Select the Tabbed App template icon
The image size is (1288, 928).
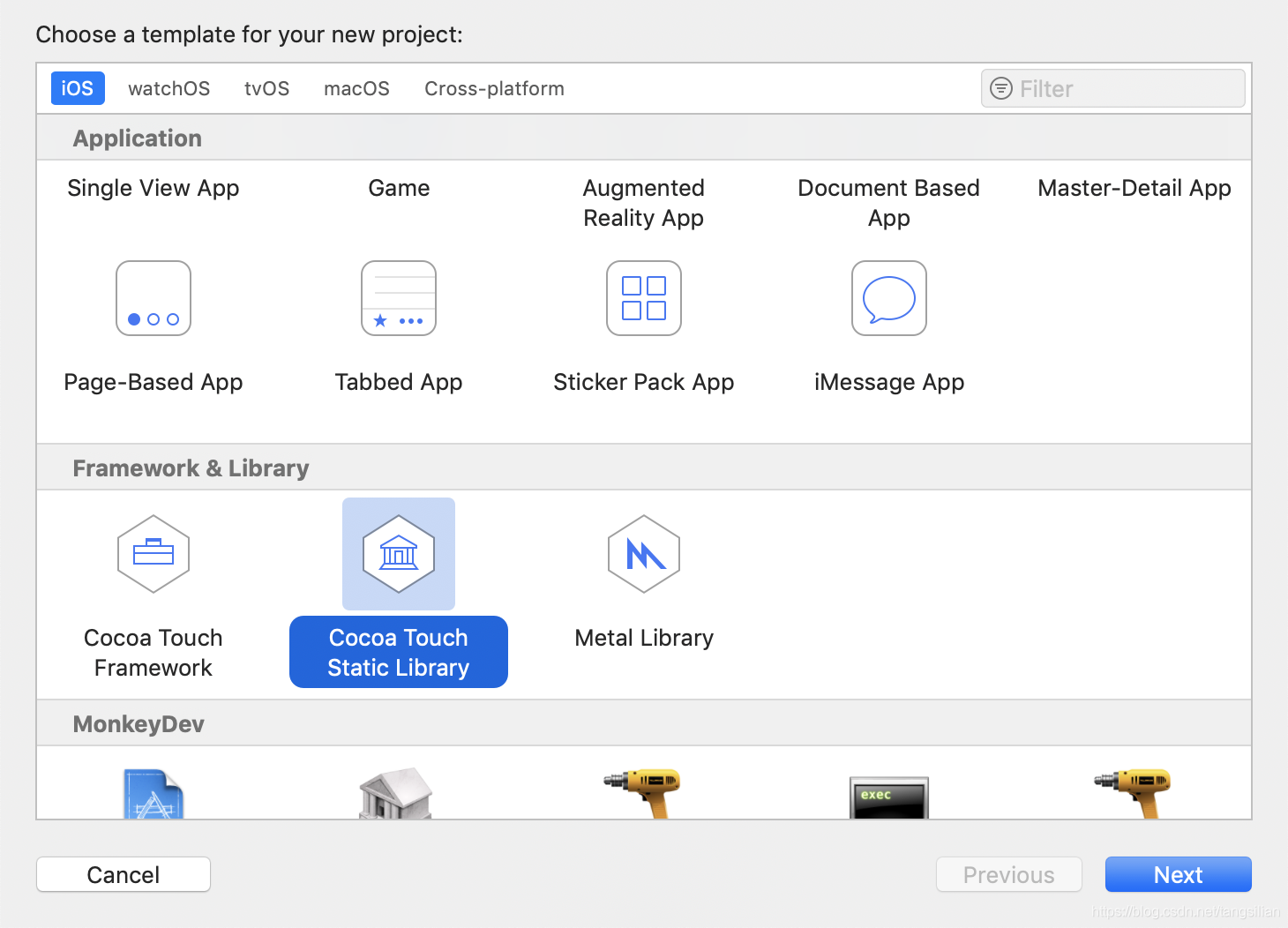pos(399,298)
